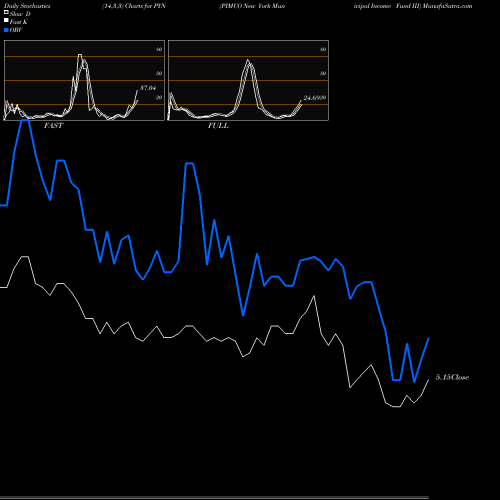The height and width of the screenshot is (500, 500).
Task: Click the white Slow D legend swatch
Action: pyautogui.click(x=6, y=12)
